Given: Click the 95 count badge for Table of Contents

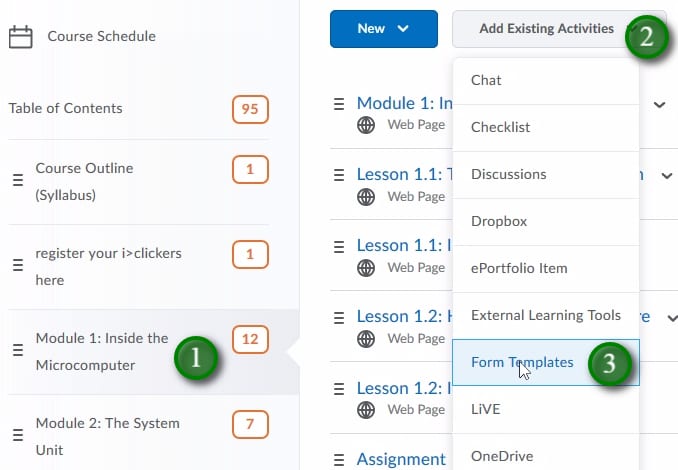Looking at the screenshot, I should coord(249,108).
